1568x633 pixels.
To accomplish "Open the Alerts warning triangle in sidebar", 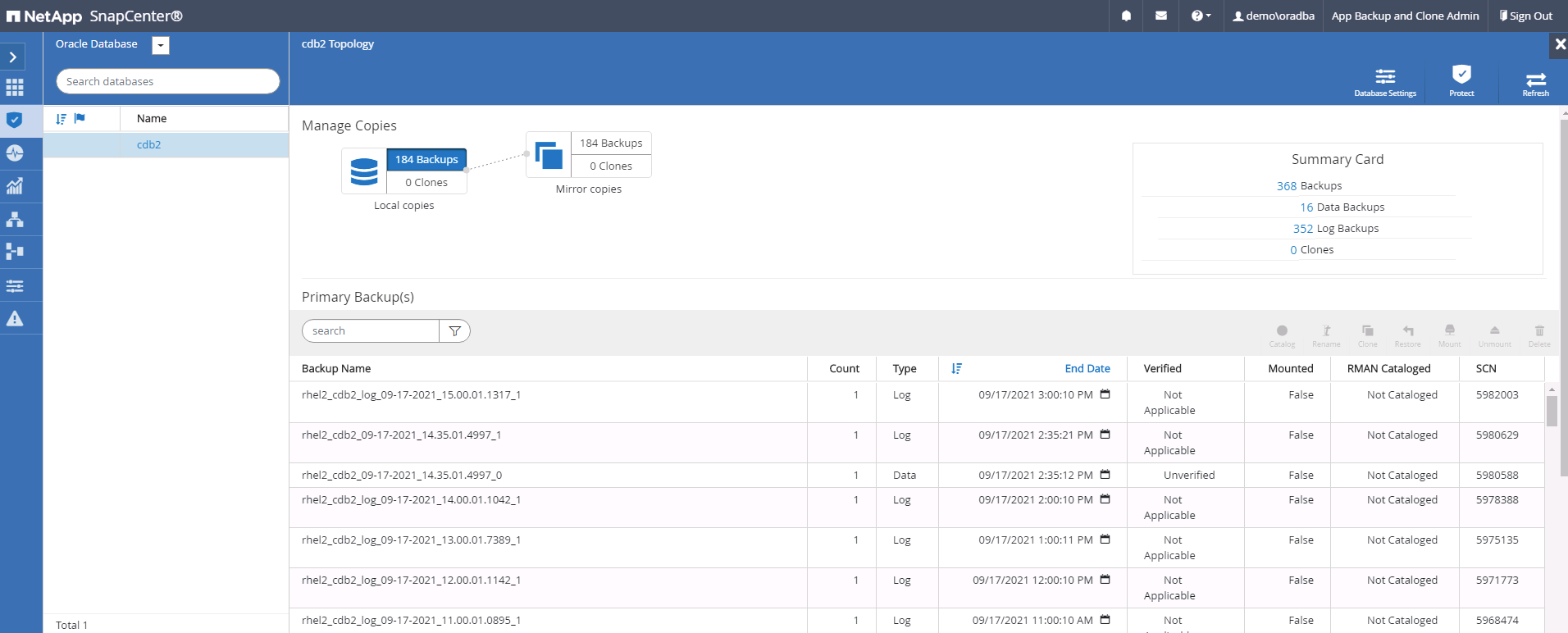I will point(15,318).
